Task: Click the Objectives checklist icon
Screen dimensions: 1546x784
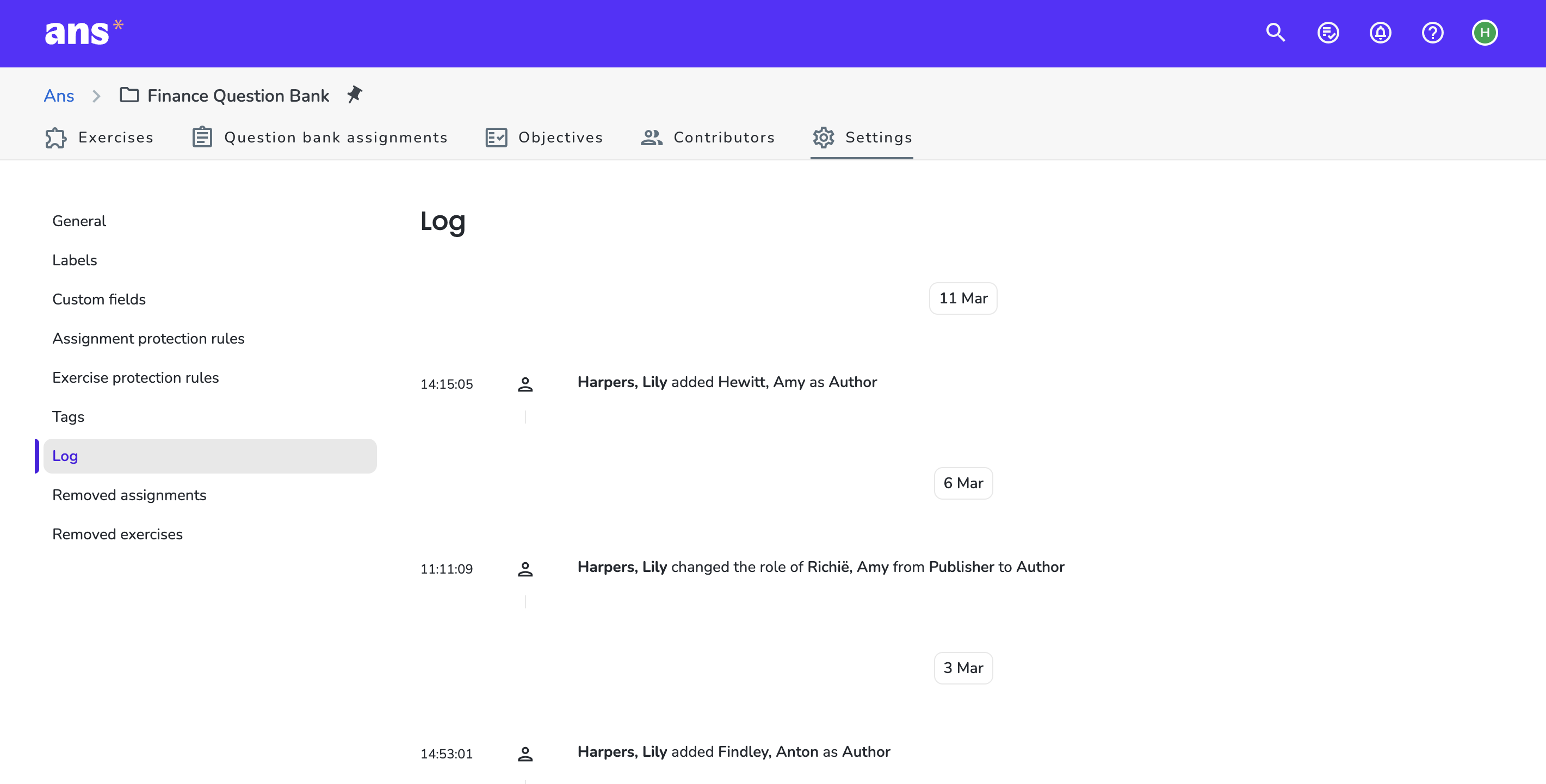Action: [496, 138]
